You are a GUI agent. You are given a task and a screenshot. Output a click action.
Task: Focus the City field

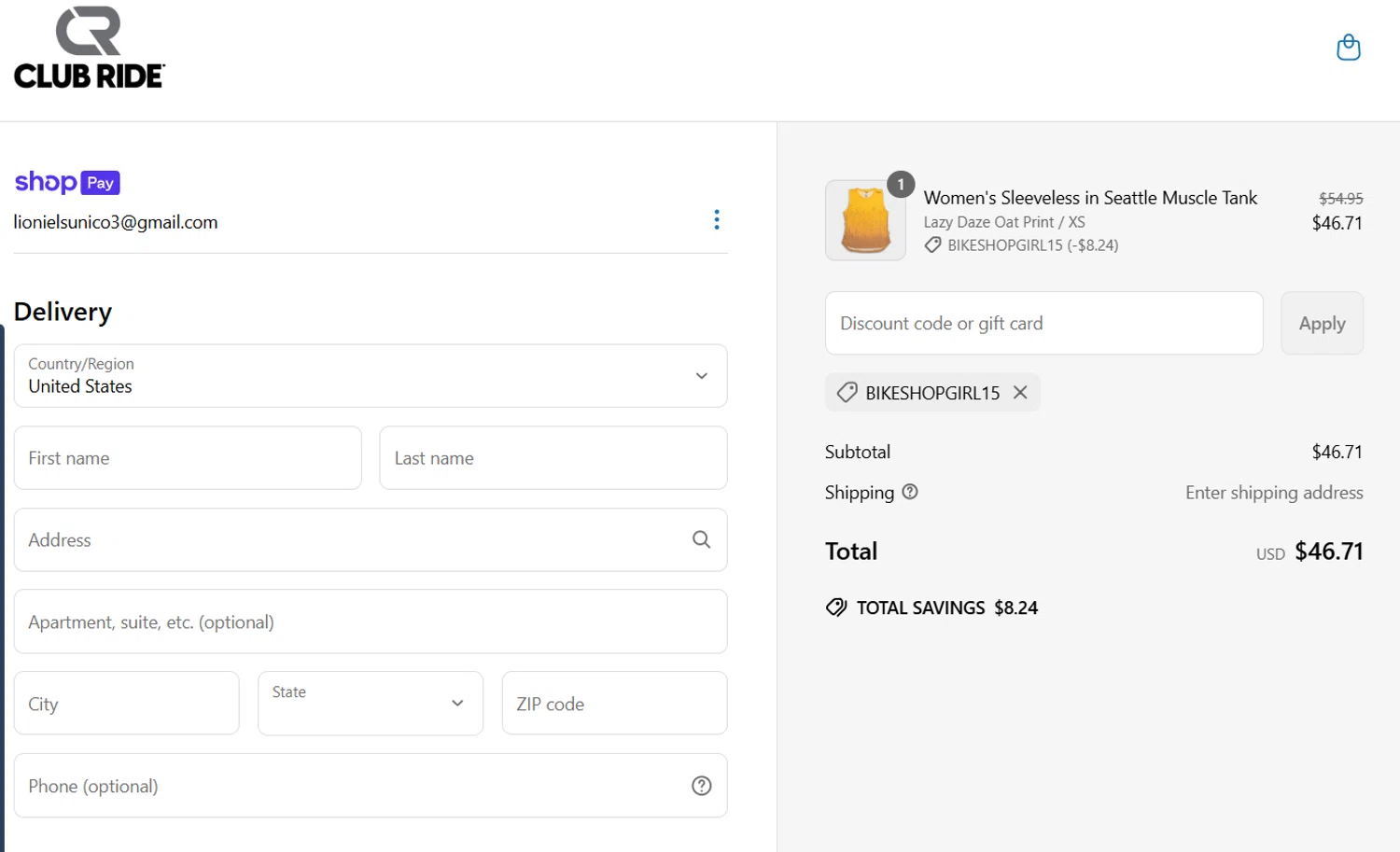(127, 704)
